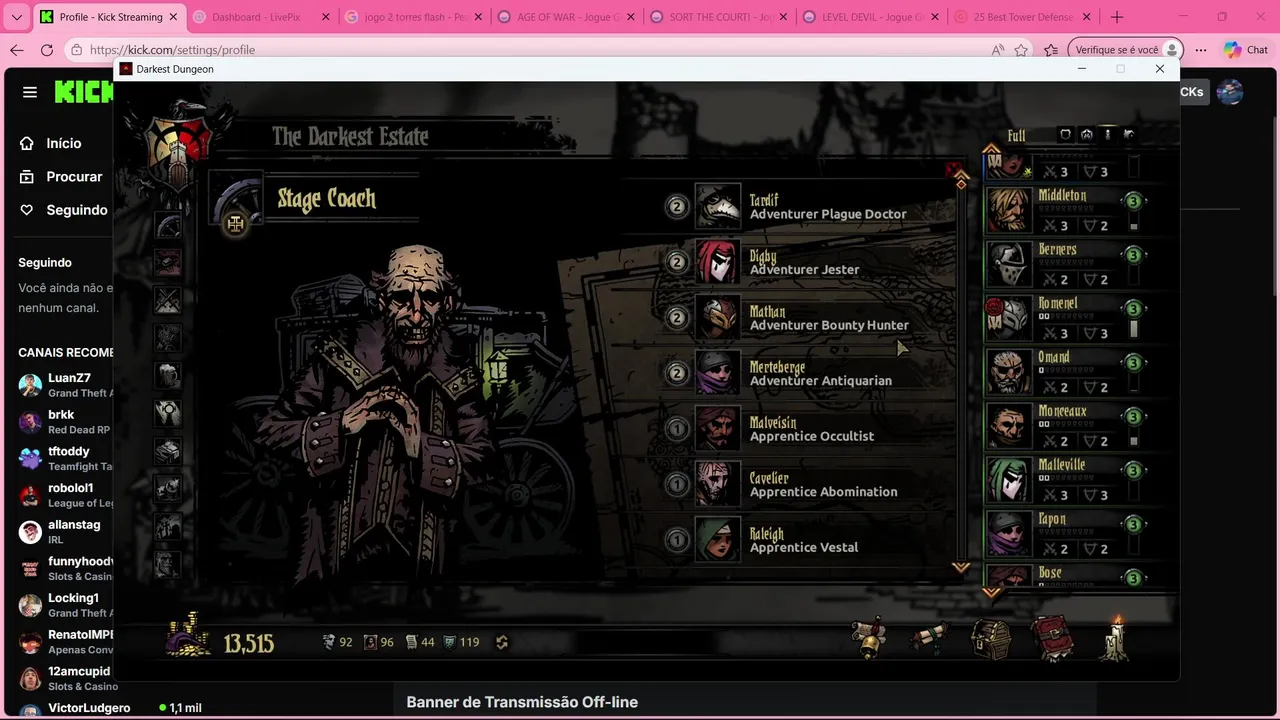Click the deed heirloom icon showing 44
The image size is (1280, 720).
[411, 642]
